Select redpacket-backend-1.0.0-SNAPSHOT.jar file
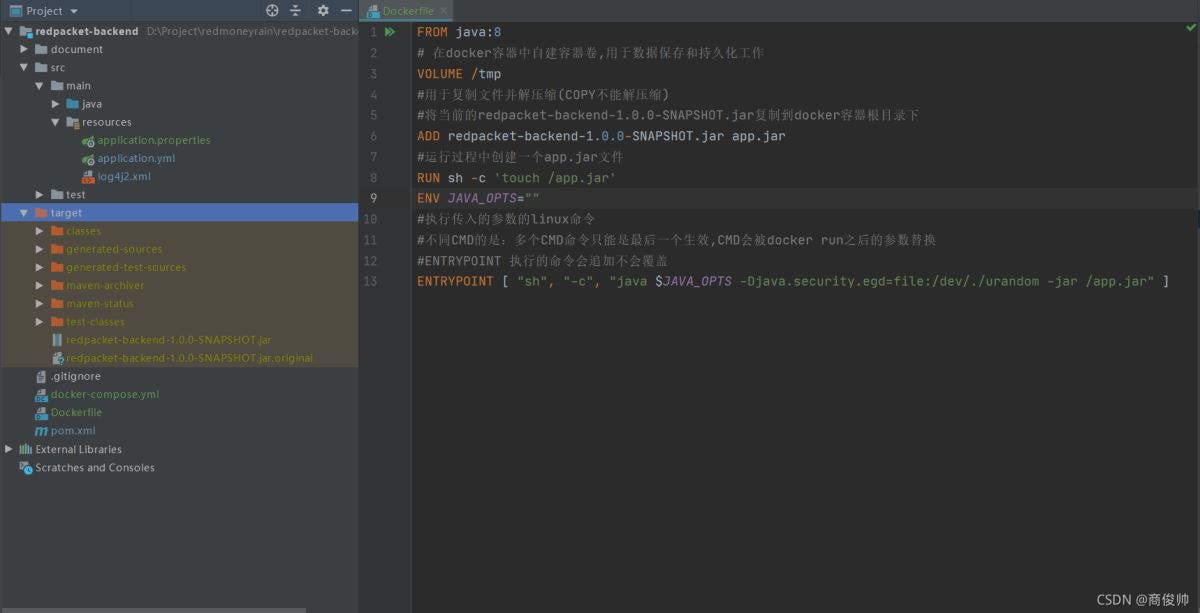Viewport: 1200px width, 613px height. [168, 340]
